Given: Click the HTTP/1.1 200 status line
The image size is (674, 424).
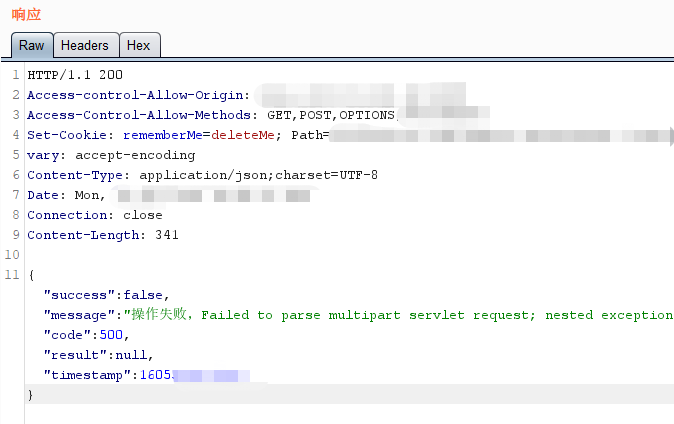Looking at the screenshot, I should (x=75, y=75).
